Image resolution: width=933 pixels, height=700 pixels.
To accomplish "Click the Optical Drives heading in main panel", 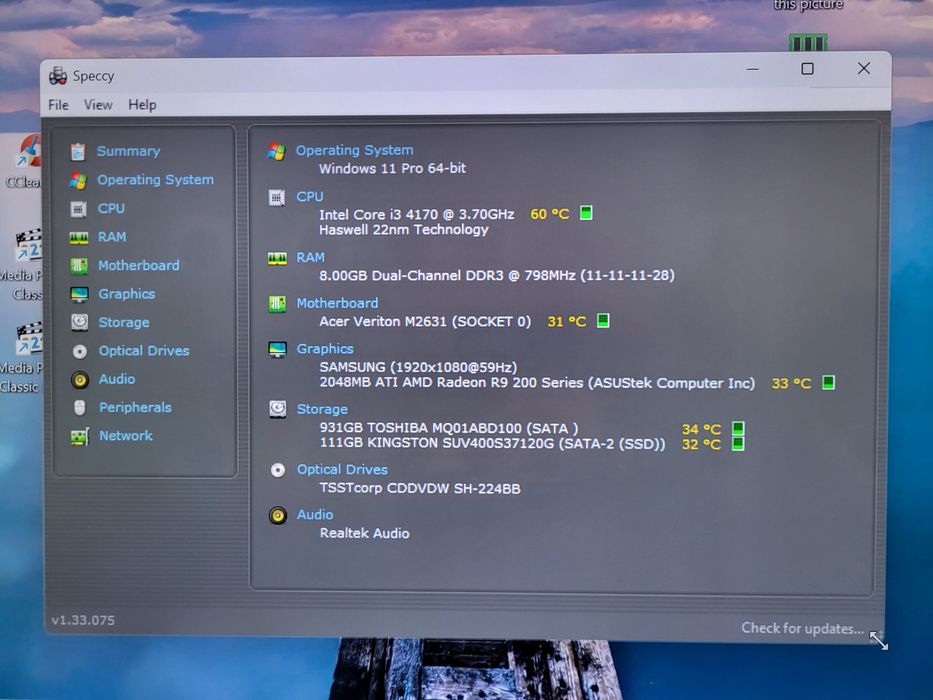I will coord(342,470).
